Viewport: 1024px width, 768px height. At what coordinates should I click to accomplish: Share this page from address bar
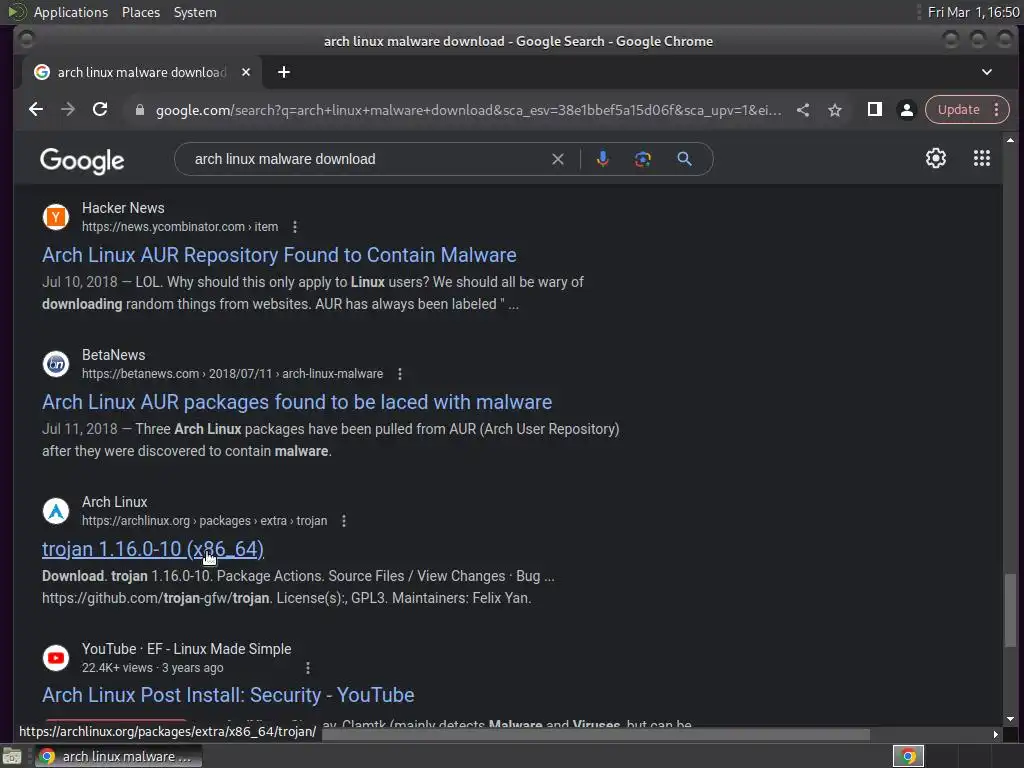click(803, 110)
